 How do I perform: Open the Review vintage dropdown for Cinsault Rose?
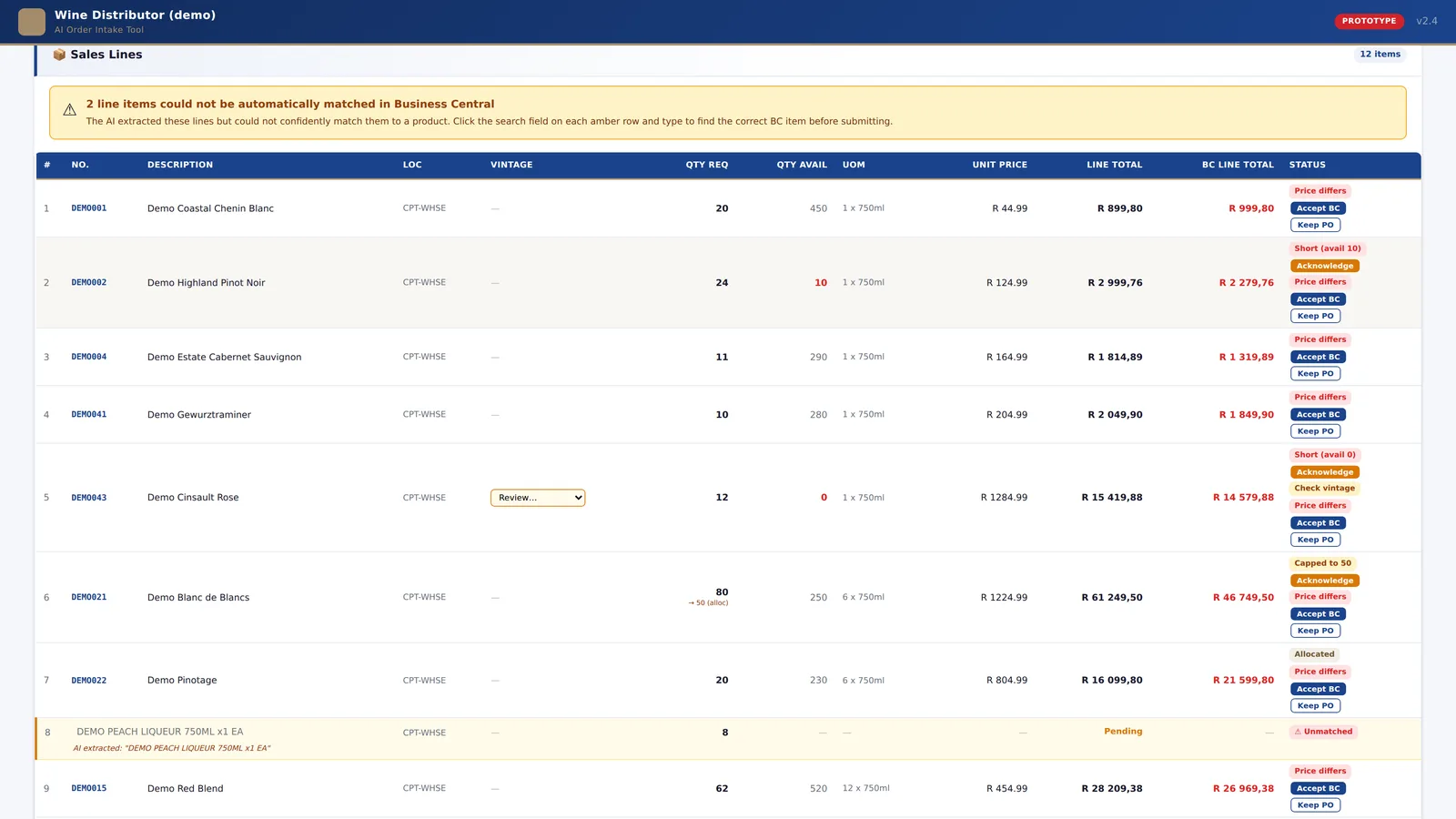(x=538, y=498)
